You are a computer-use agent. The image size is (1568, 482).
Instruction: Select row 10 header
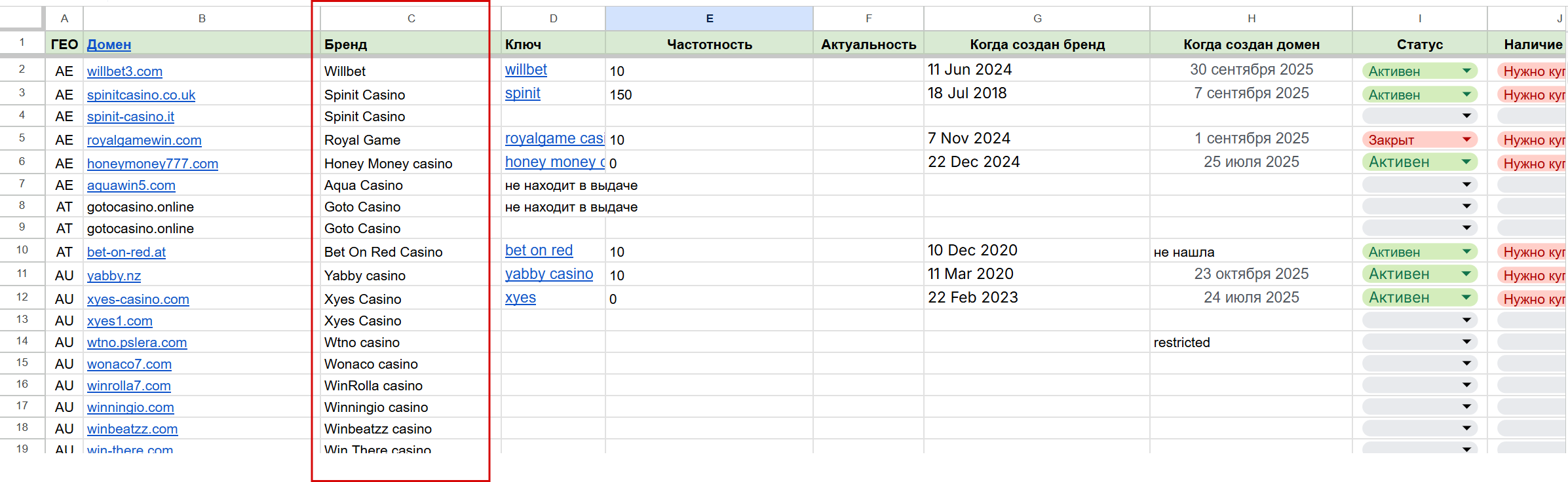pos(22,250)
